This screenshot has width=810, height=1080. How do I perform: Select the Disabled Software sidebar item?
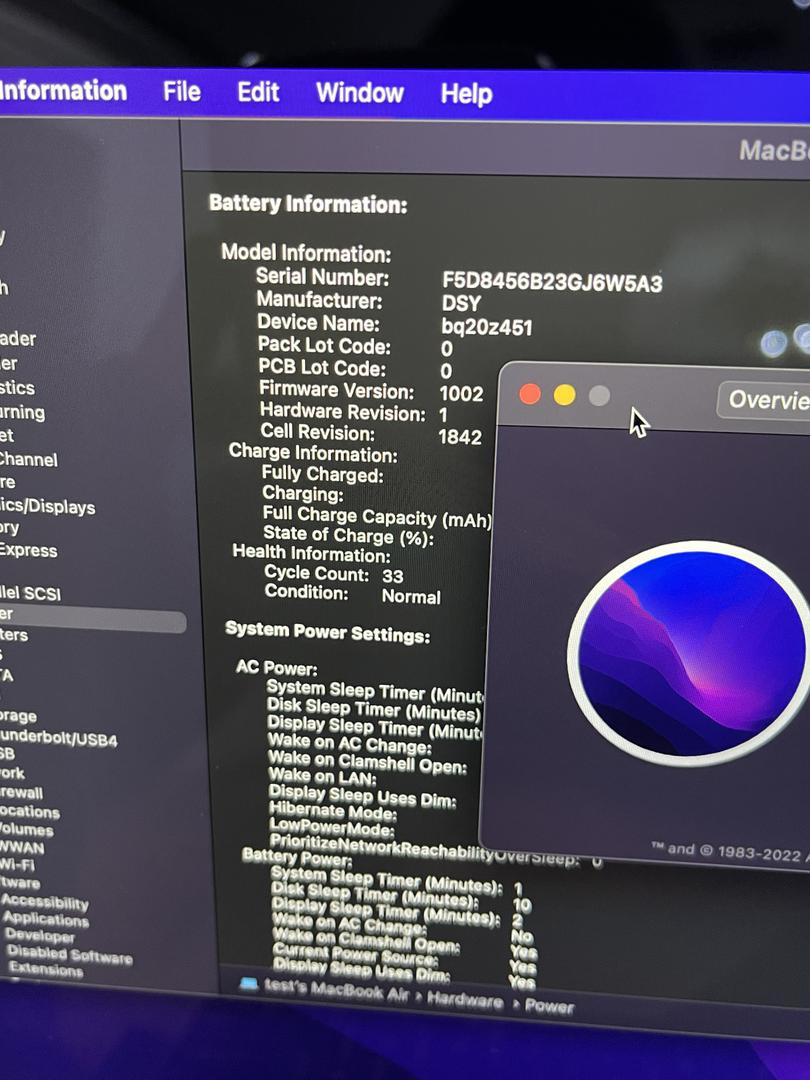coord(70,955)
